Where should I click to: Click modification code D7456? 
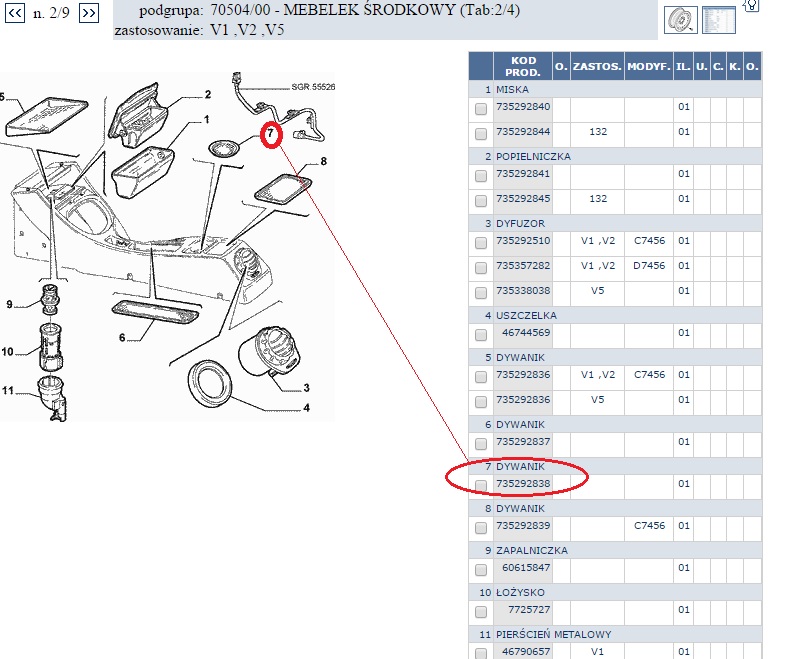[x=649, y=266]
